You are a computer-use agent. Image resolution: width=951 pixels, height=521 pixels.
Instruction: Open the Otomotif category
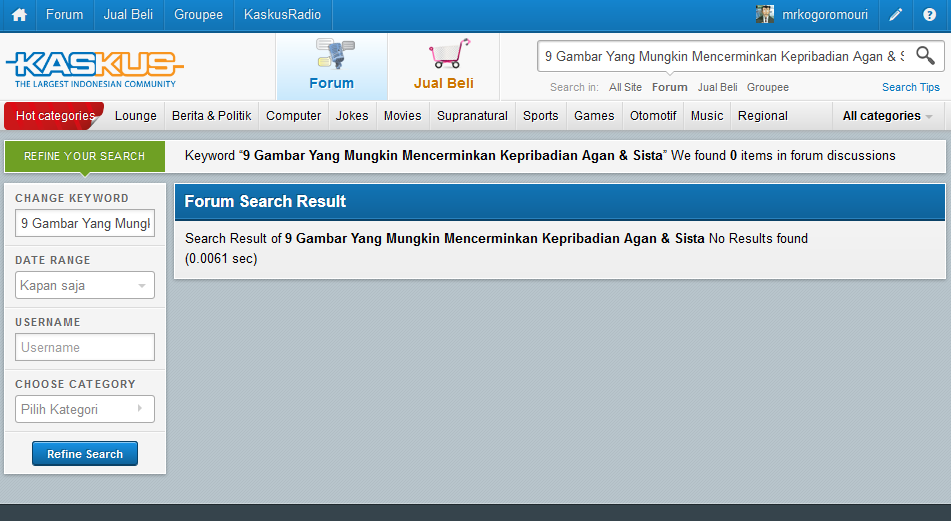click(x=653, y=116)
